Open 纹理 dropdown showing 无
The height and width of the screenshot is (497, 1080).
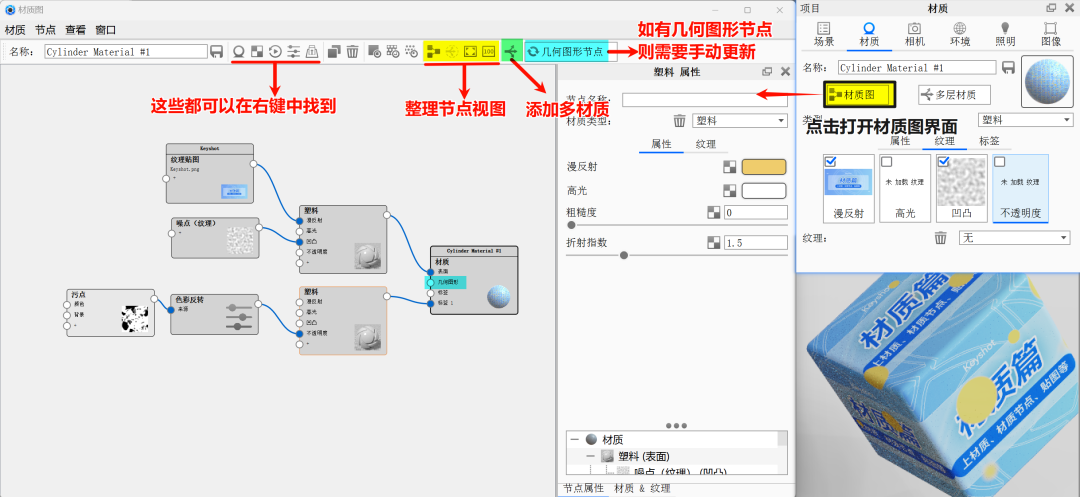[x=1015, y=237]
